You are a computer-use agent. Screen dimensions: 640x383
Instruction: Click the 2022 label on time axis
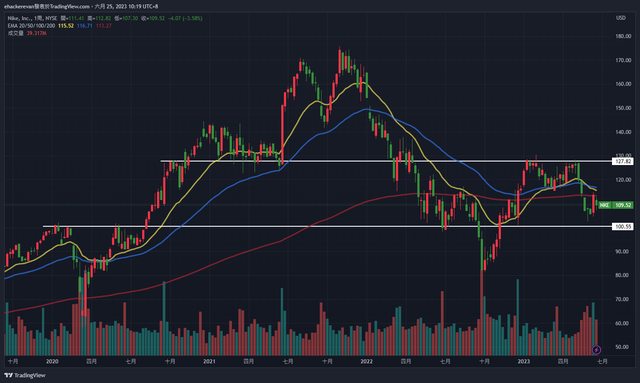(367, 361)
